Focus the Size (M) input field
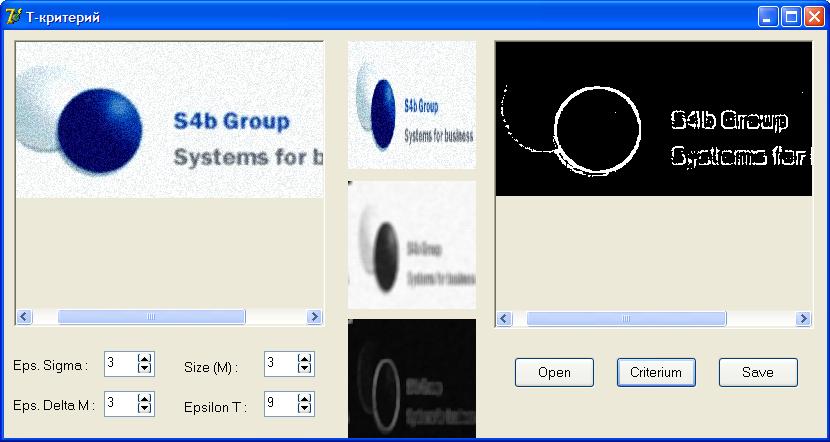The image size is (830, 442). coord(281,364)
